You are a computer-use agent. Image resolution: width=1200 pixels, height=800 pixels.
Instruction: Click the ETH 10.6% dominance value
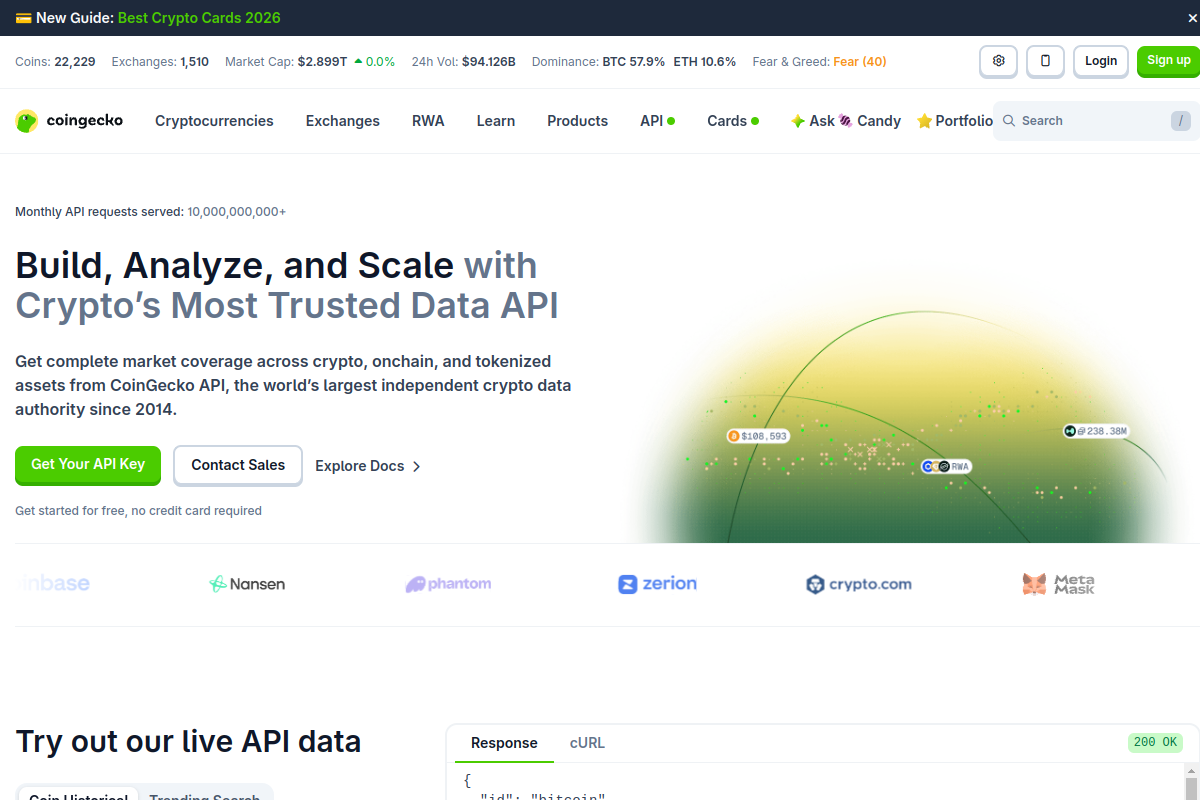point(705,61)
